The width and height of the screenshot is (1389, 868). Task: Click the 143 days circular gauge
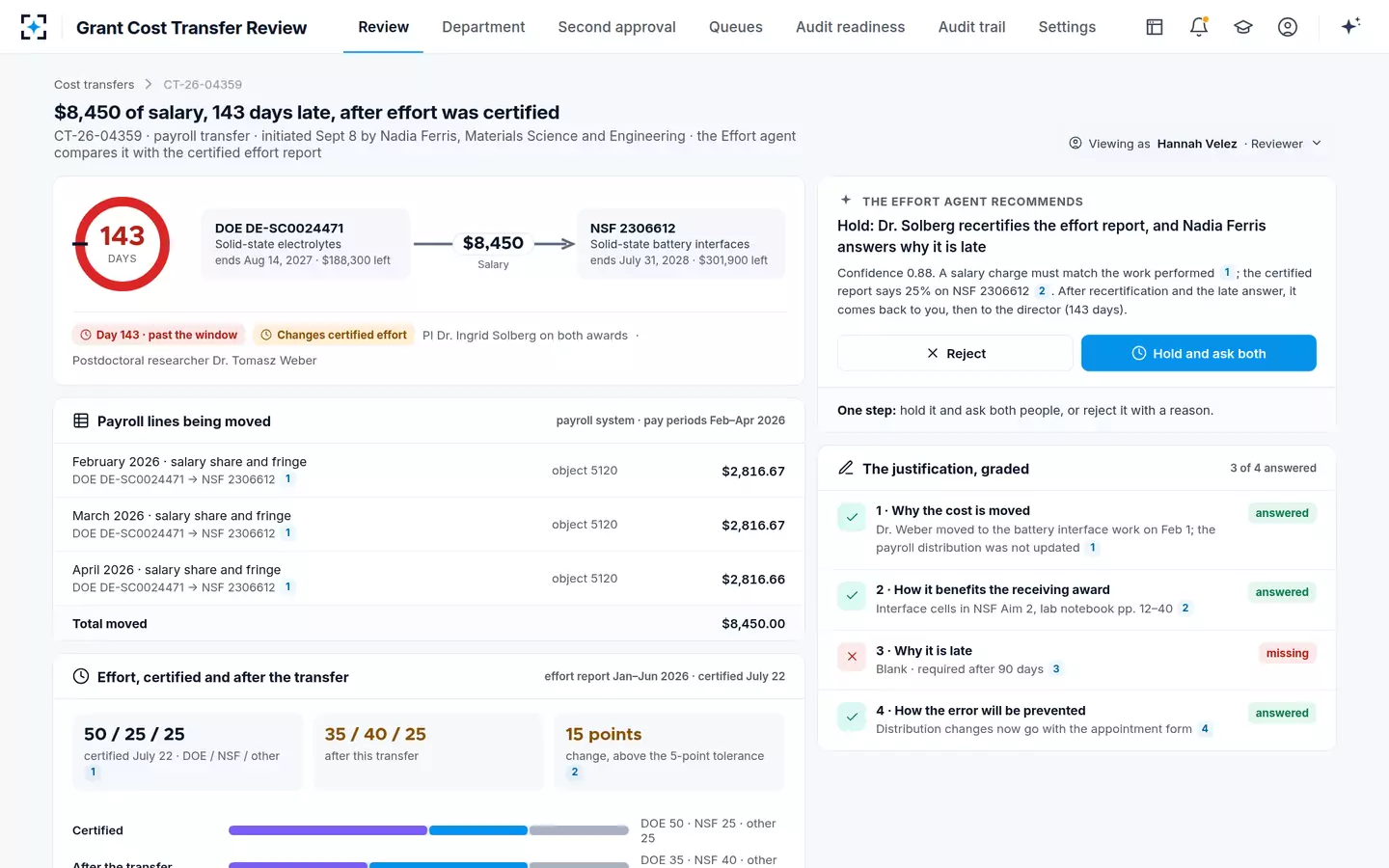click(x=123, y=244)
